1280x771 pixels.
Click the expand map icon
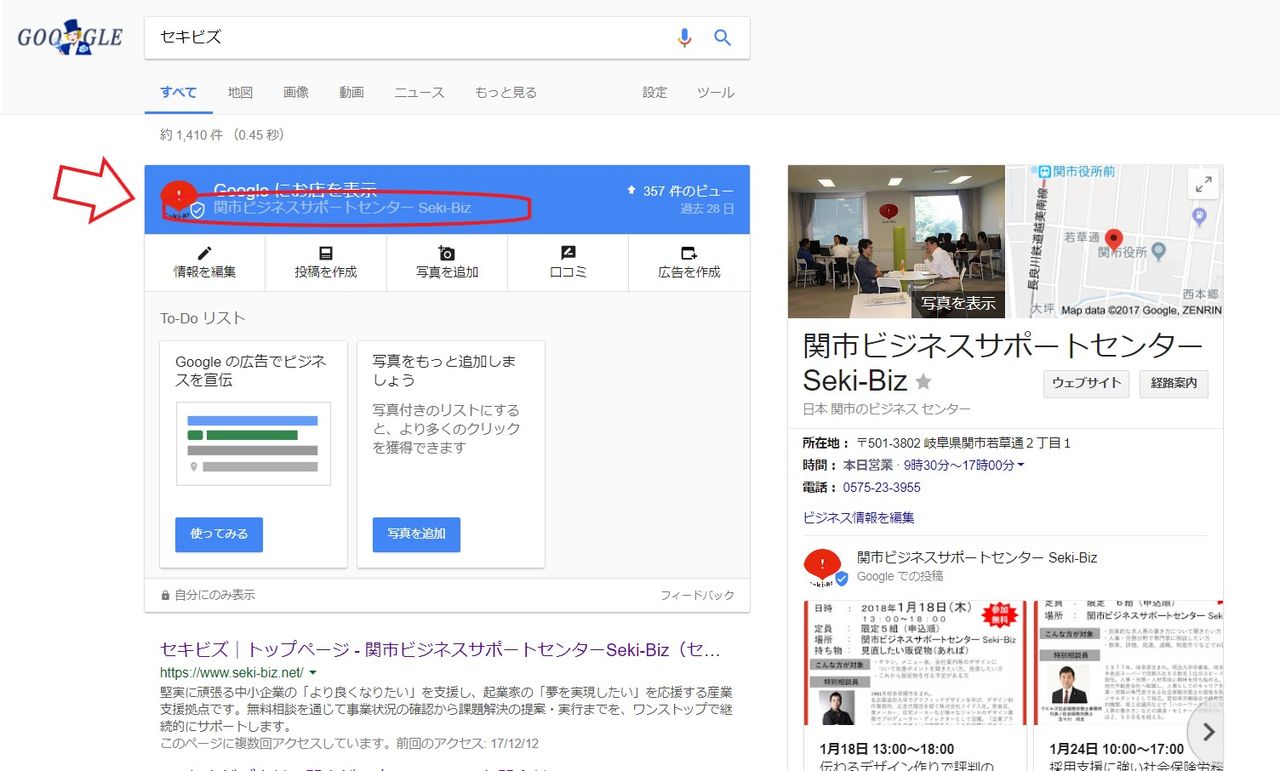1204,184
